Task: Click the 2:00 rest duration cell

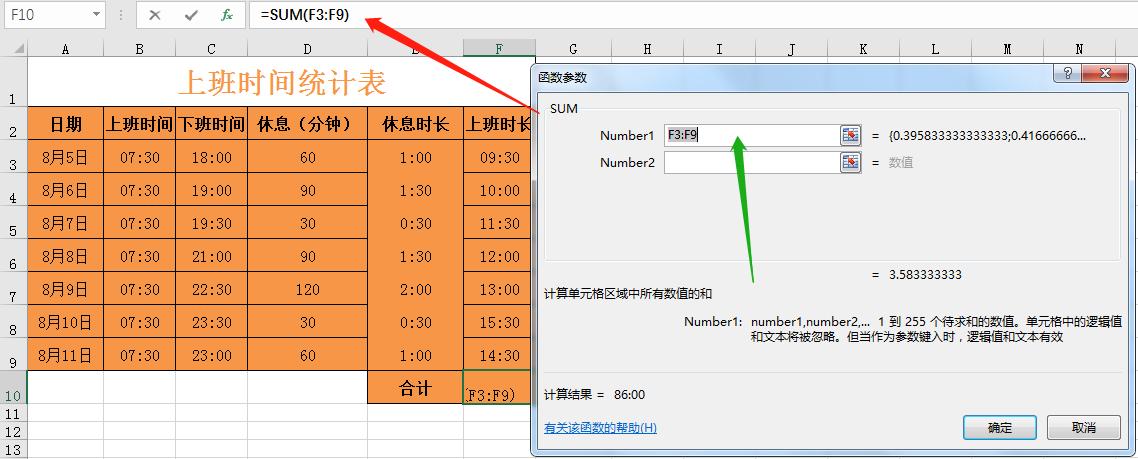Action: 416,289
